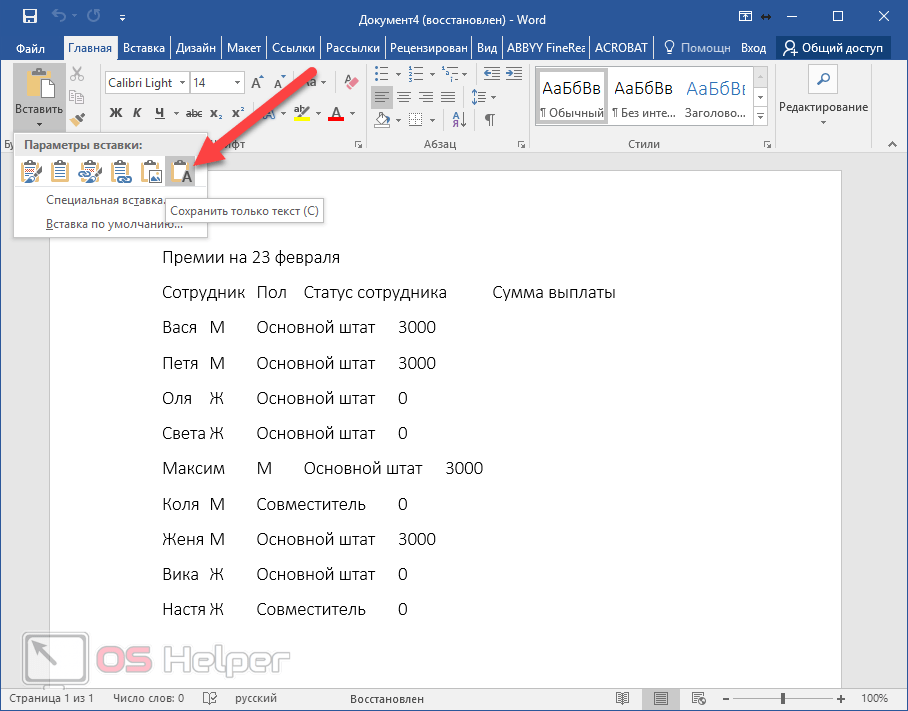
Task: Click the Format Painter brush icon
Action: coord(78,120)
